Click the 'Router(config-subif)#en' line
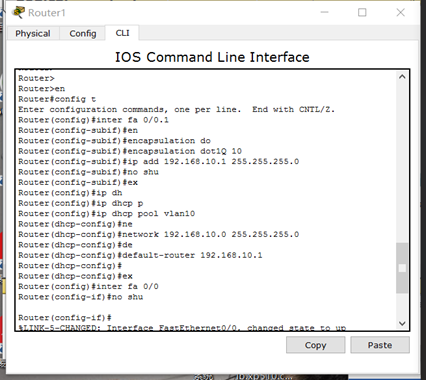Image resolution: width=426 pixels, height=380 pixels. tap(78, 130)
